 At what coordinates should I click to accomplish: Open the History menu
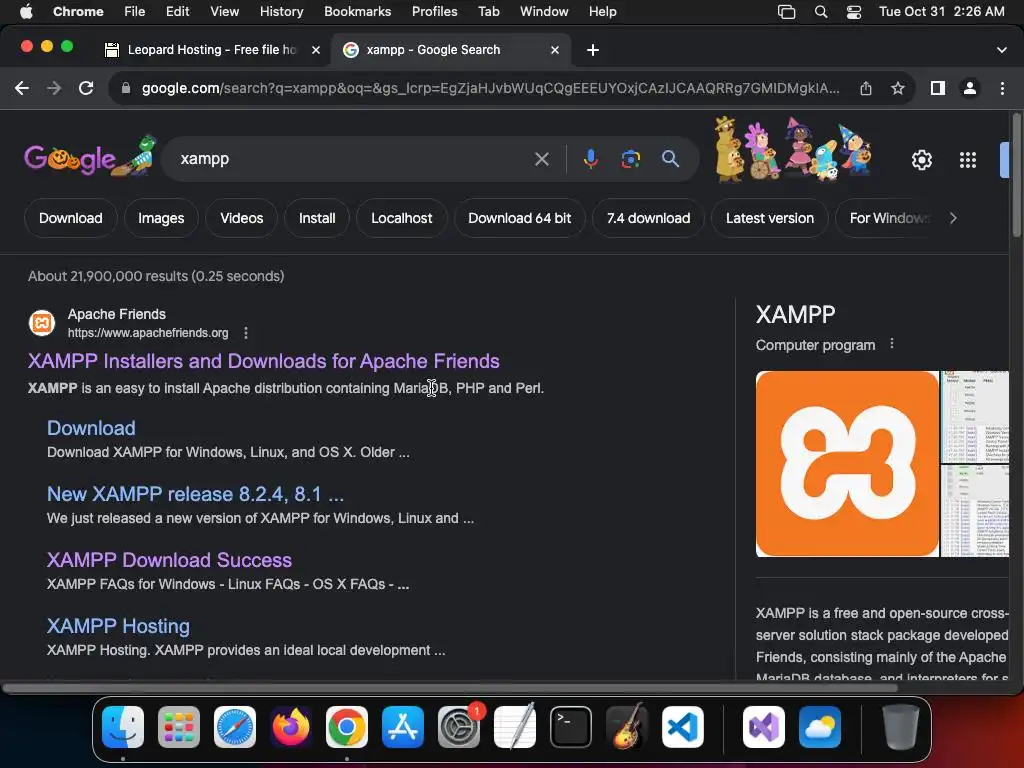tap(281, 12)
